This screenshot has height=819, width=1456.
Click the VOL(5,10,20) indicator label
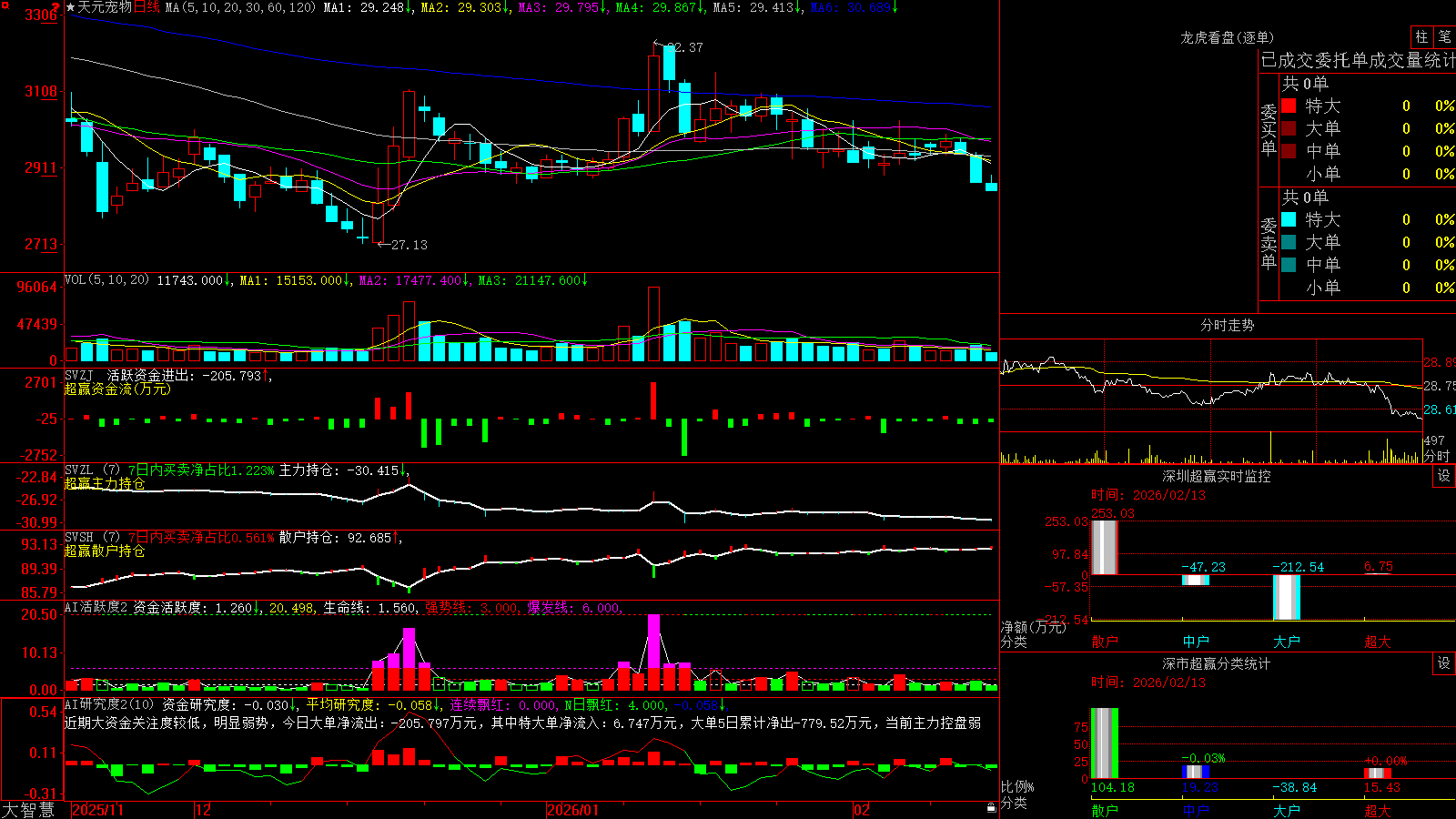tap(106, 280)
